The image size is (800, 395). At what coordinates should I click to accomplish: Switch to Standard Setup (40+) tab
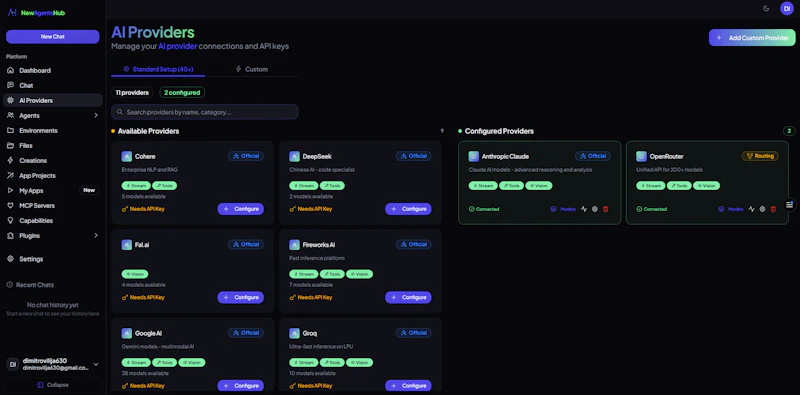pyautogui.click(x=158, y=69)
